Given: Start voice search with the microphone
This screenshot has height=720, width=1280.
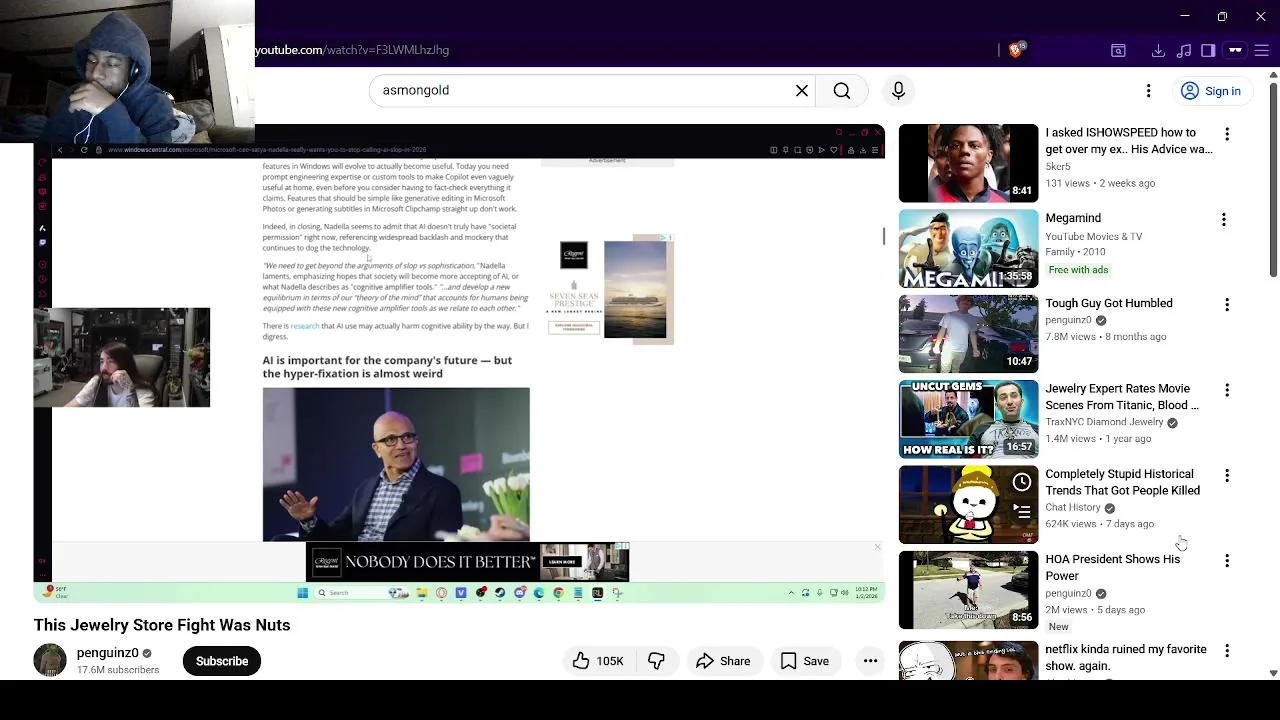Looking at the screenshot, I should click(898, 91).
